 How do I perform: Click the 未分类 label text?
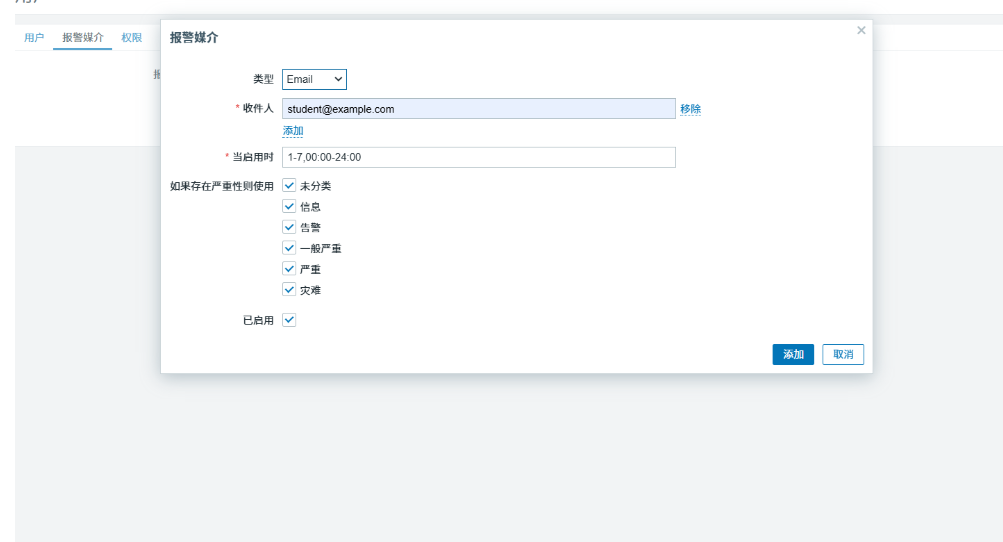315,186
